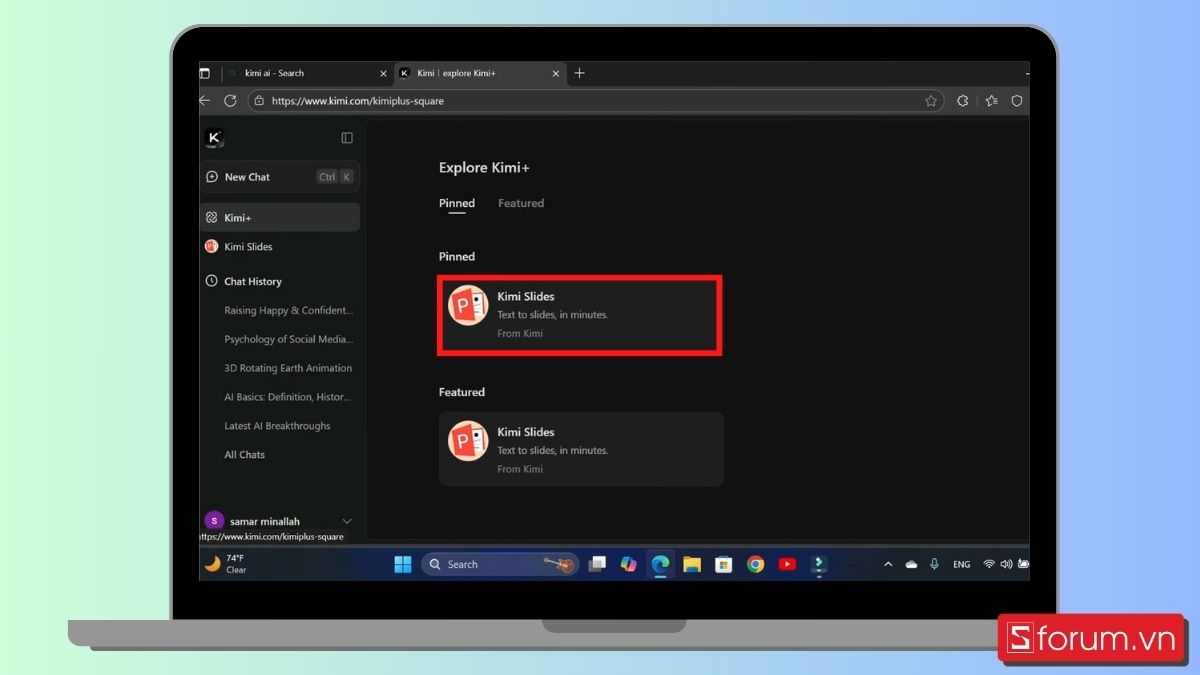This screenshot has width=1200, height=675.
Task: Open YouTube from the taskbar
Action: pyautogui.click(x=787, y=564)
